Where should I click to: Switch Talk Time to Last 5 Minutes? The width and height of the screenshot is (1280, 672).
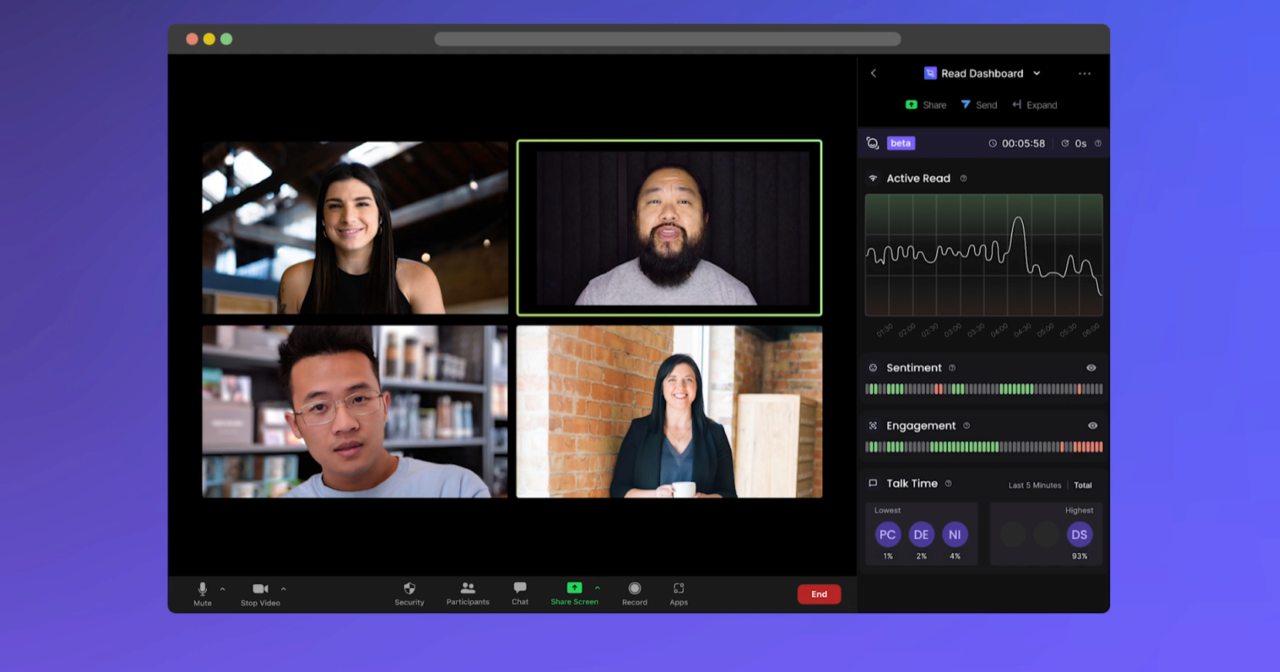[x=1035, y=485]
